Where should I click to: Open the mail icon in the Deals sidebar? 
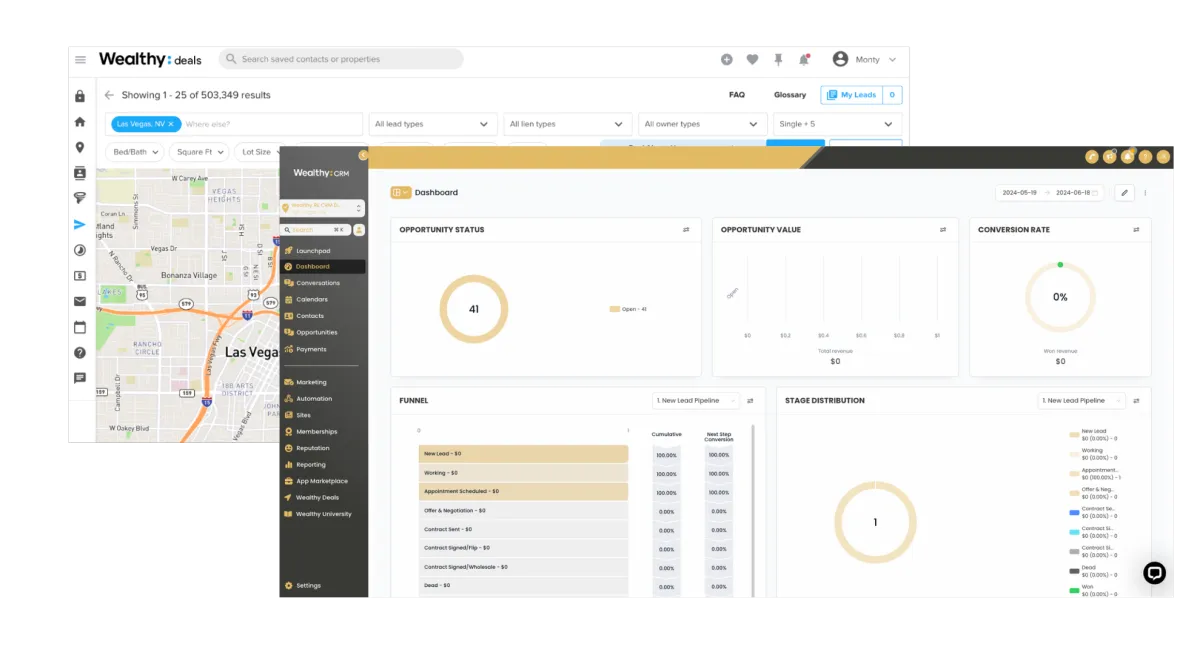80,301
